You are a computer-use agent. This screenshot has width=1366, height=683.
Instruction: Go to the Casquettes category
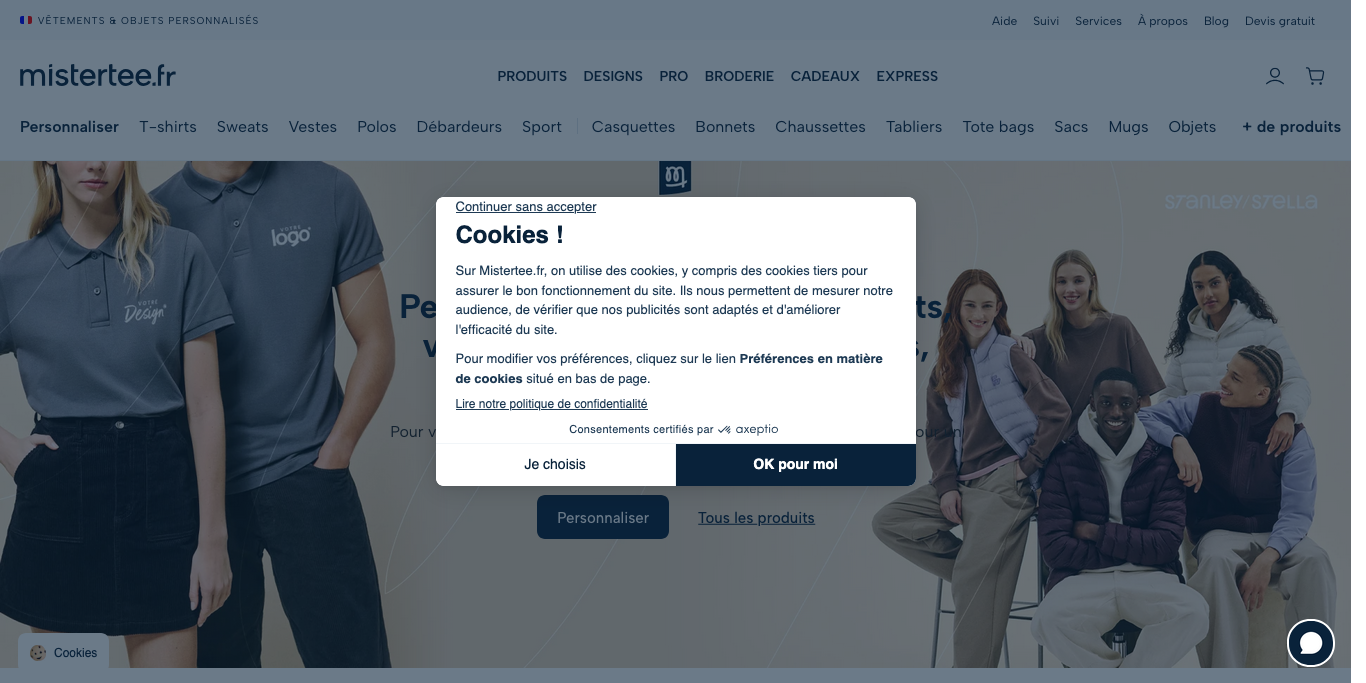point(633,127)
